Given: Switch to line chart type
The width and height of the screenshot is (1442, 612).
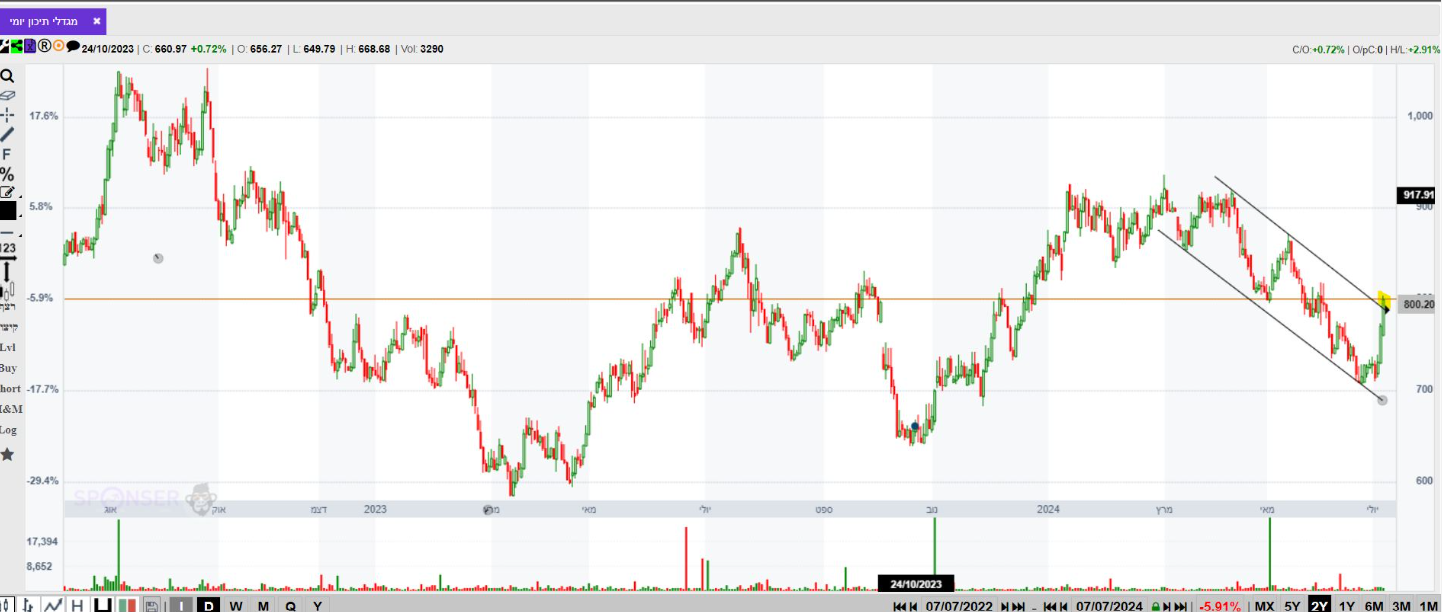Looking at the screenshot, I should click(54, 605).
